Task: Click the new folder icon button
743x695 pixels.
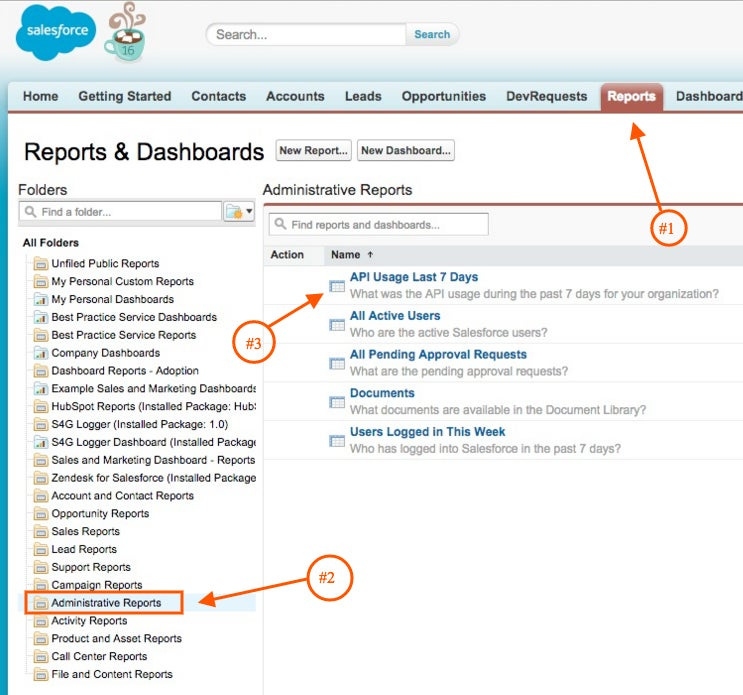Action: [x=234, y=211]
